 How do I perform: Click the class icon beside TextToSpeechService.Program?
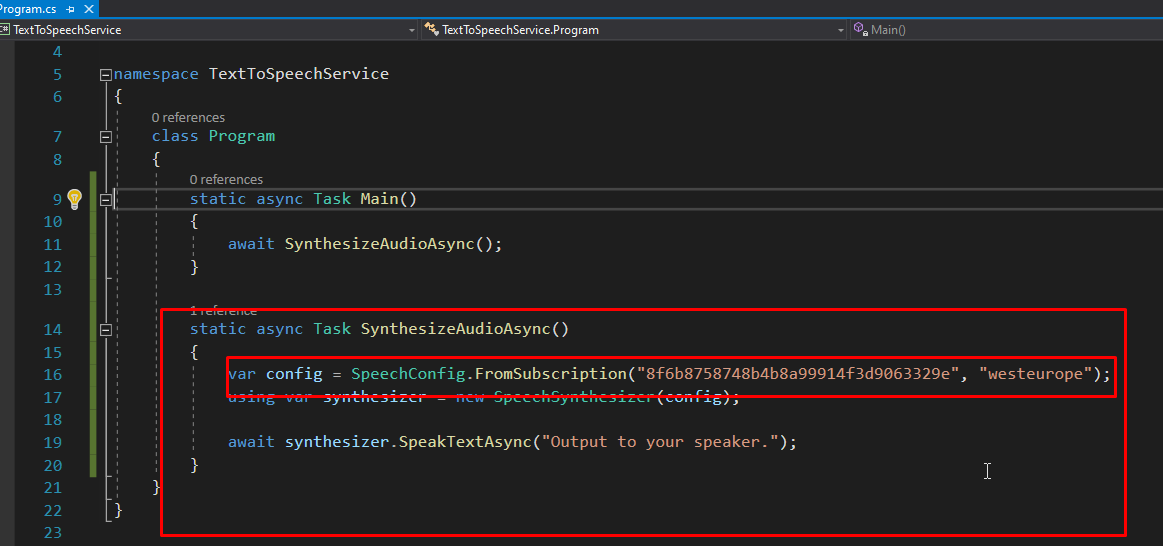[432, 30]
